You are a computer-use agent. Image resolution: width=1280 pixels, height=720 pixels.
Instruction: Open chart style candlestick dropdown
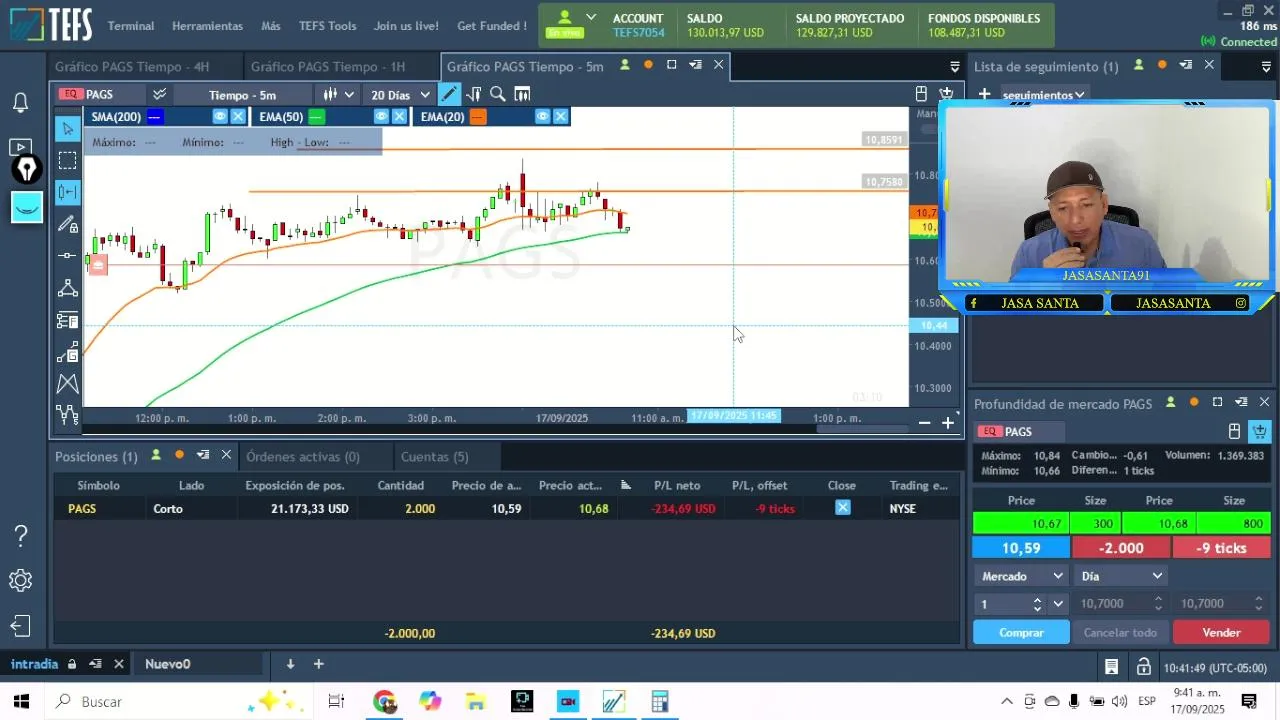[337, 94]
